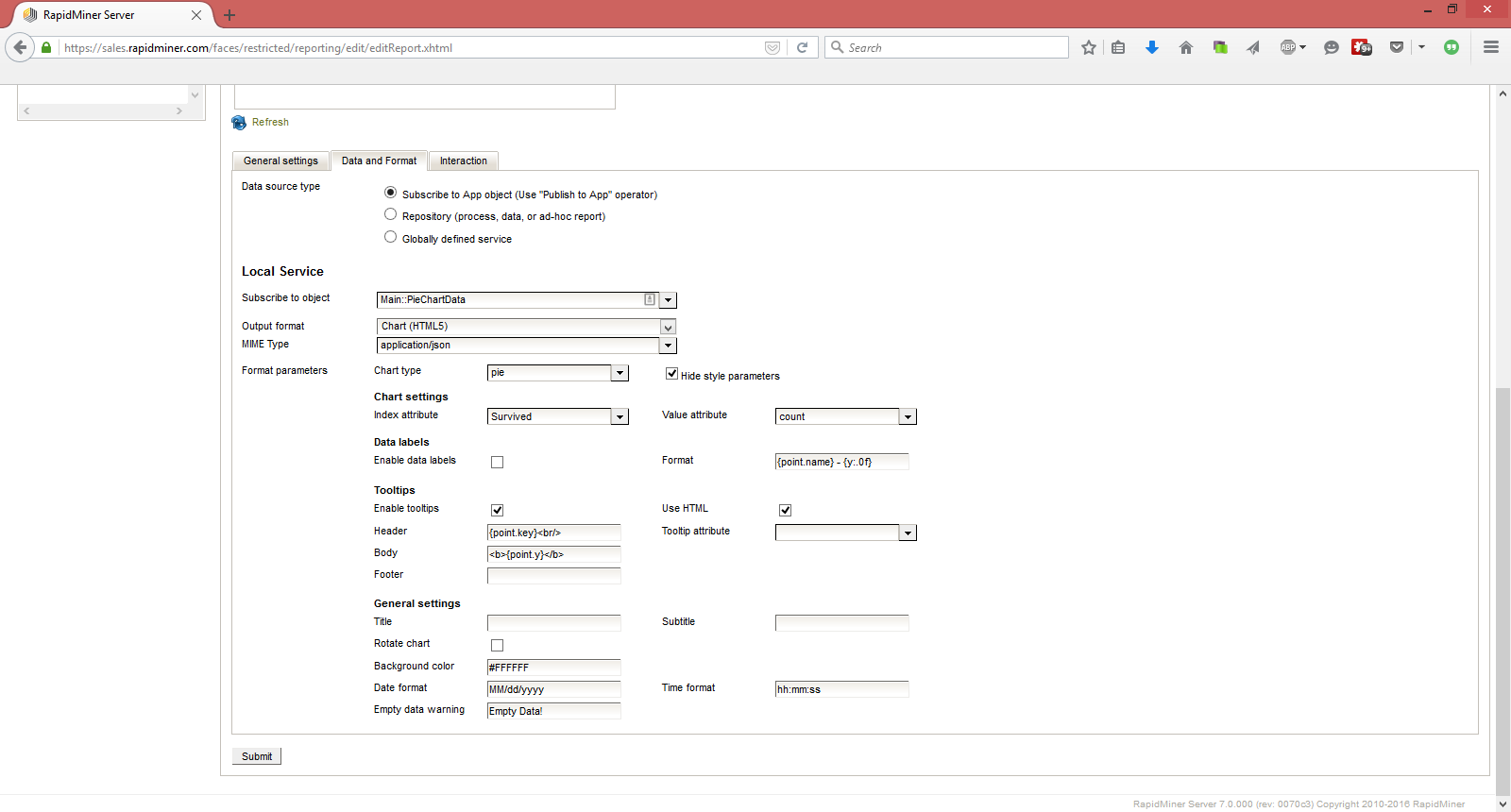Screen dimensions: 1511x812
Task: Click into the Title text field
Action: (553, 623)
